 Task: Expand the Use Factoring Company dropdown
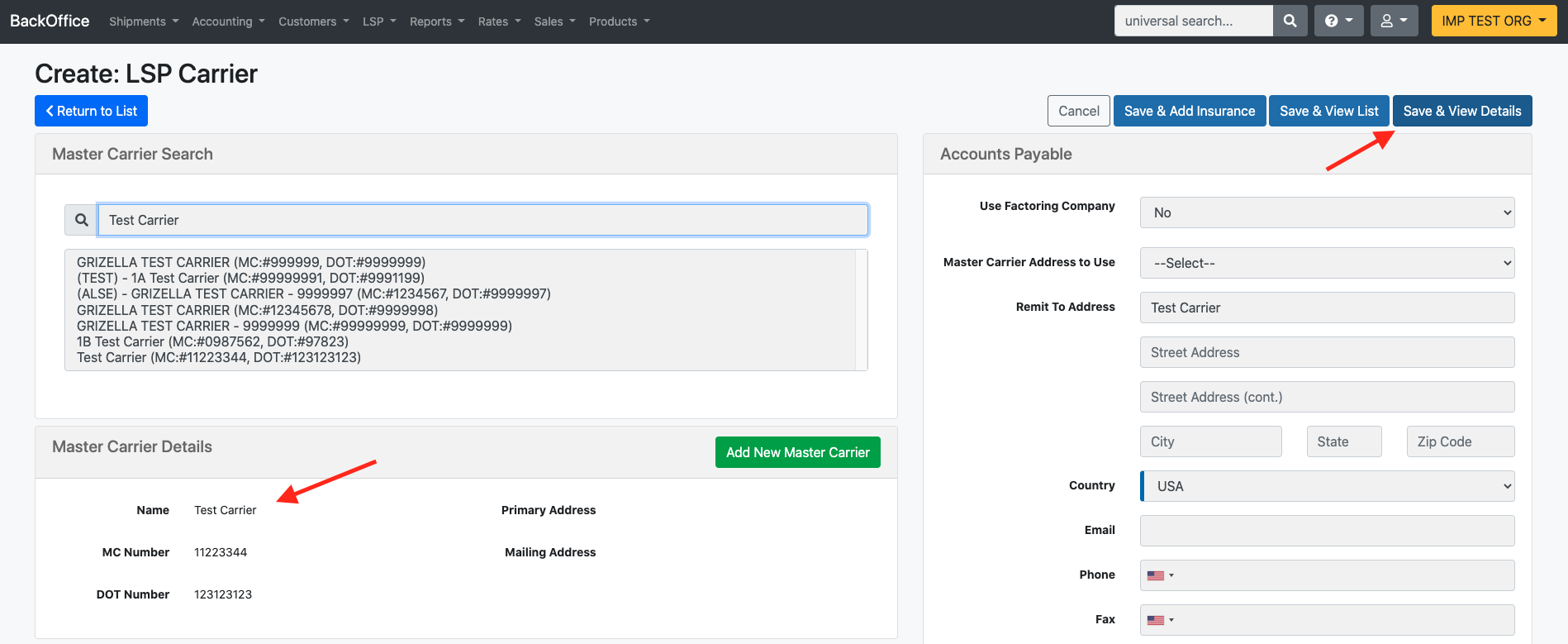(x=1327, y=212)
